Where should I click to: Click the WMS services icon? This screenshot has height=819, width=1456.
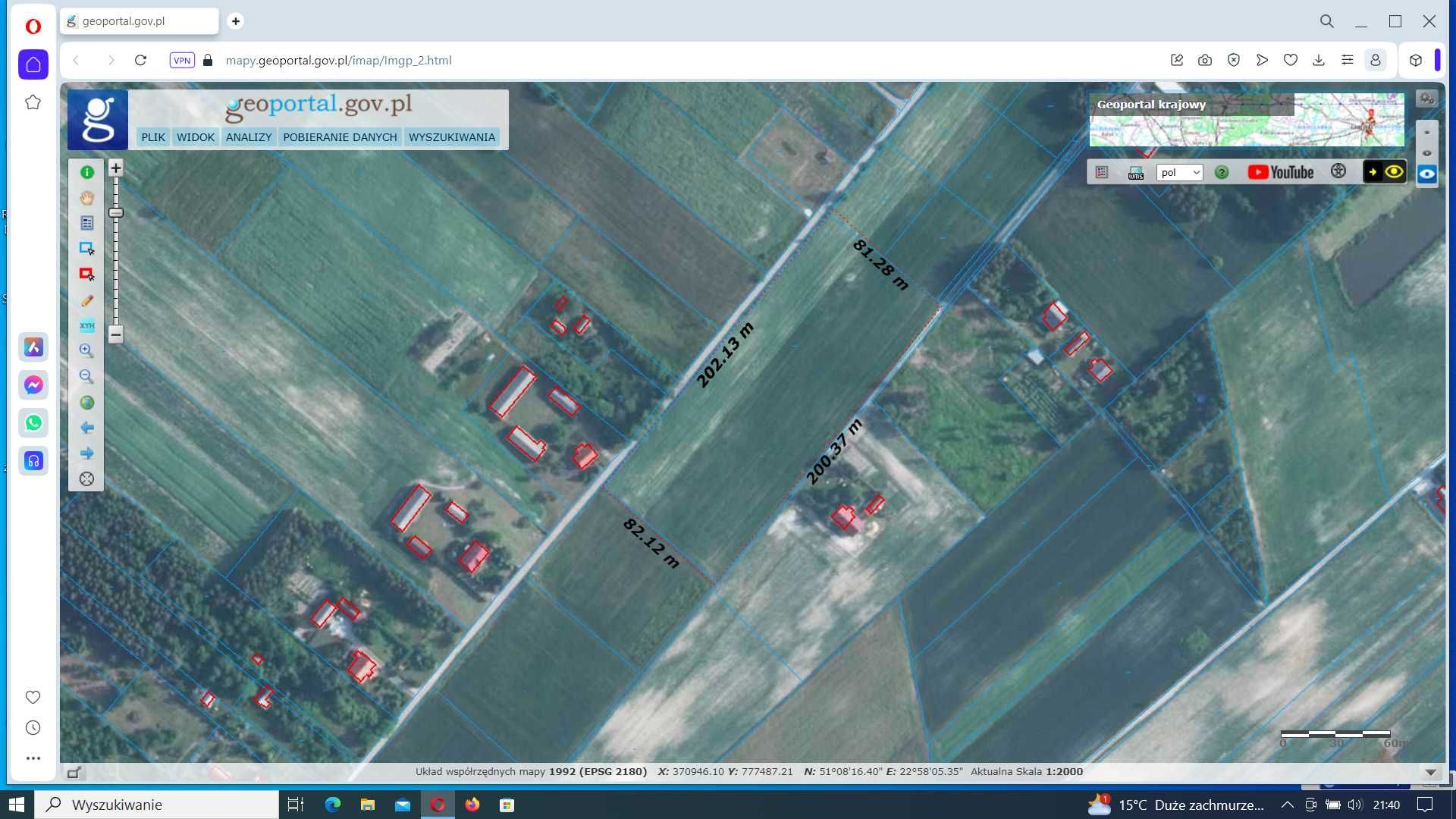[x=1135, y=173]
